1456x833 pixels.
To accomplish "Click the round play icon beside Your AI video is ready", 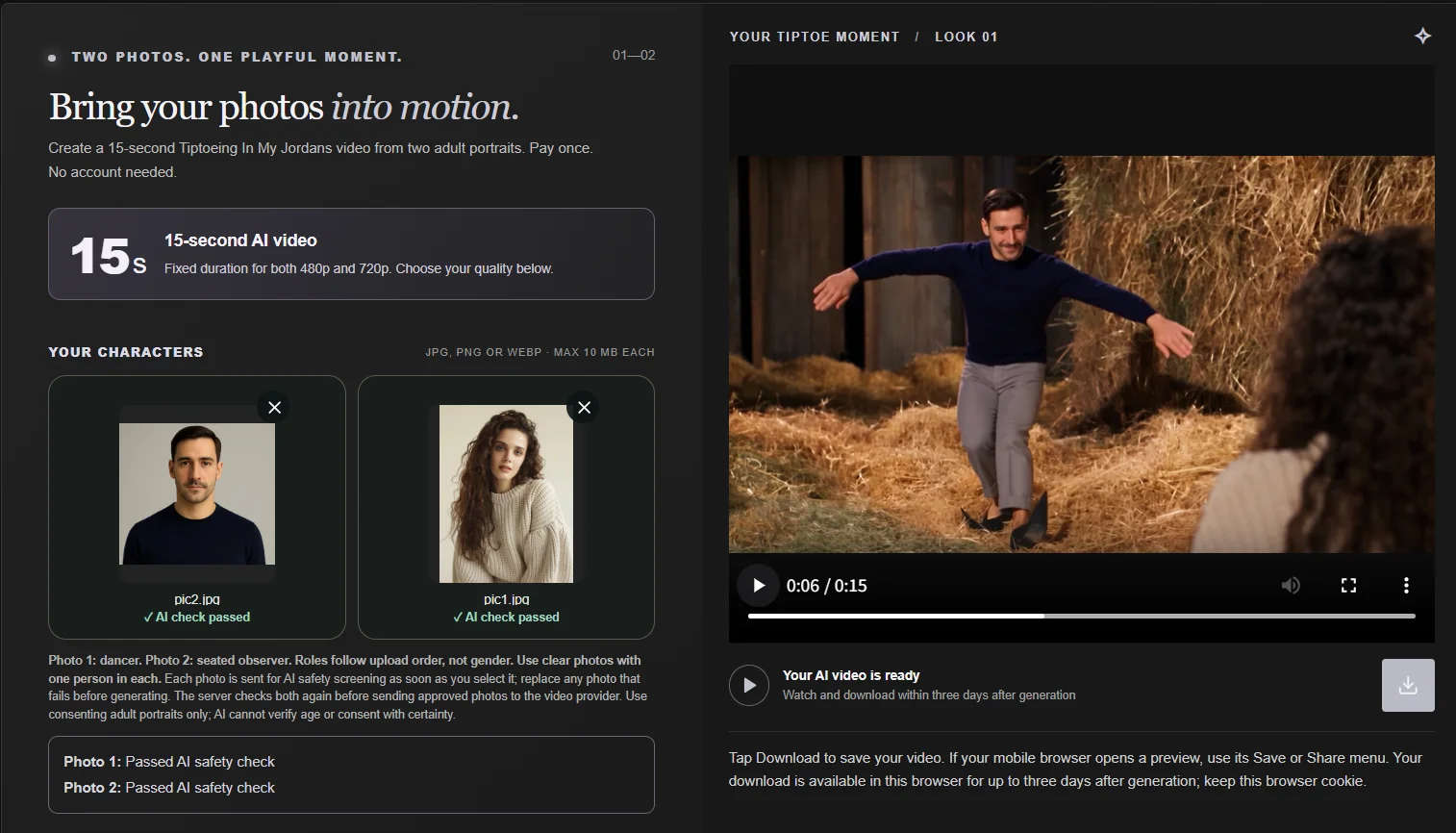I will pos(749,685).
